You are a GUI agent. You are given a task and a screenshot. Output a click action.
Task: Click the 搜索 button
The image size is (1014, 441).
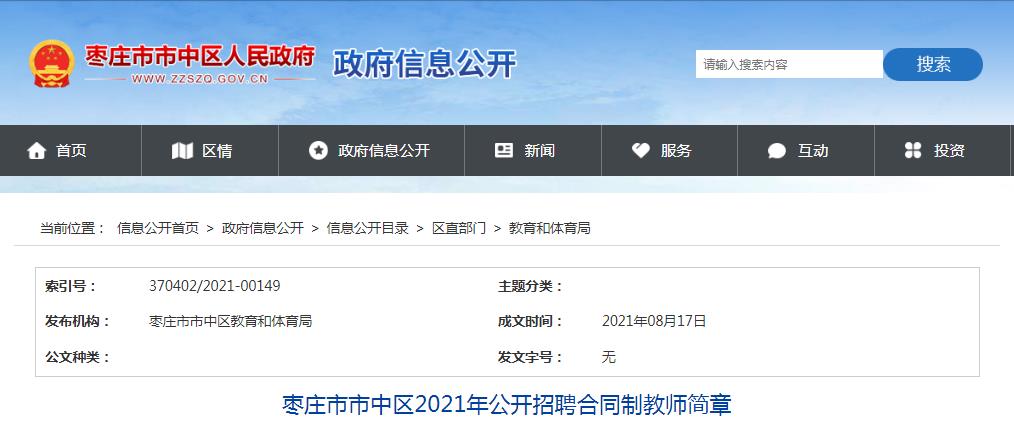click(x=933, y=64)
